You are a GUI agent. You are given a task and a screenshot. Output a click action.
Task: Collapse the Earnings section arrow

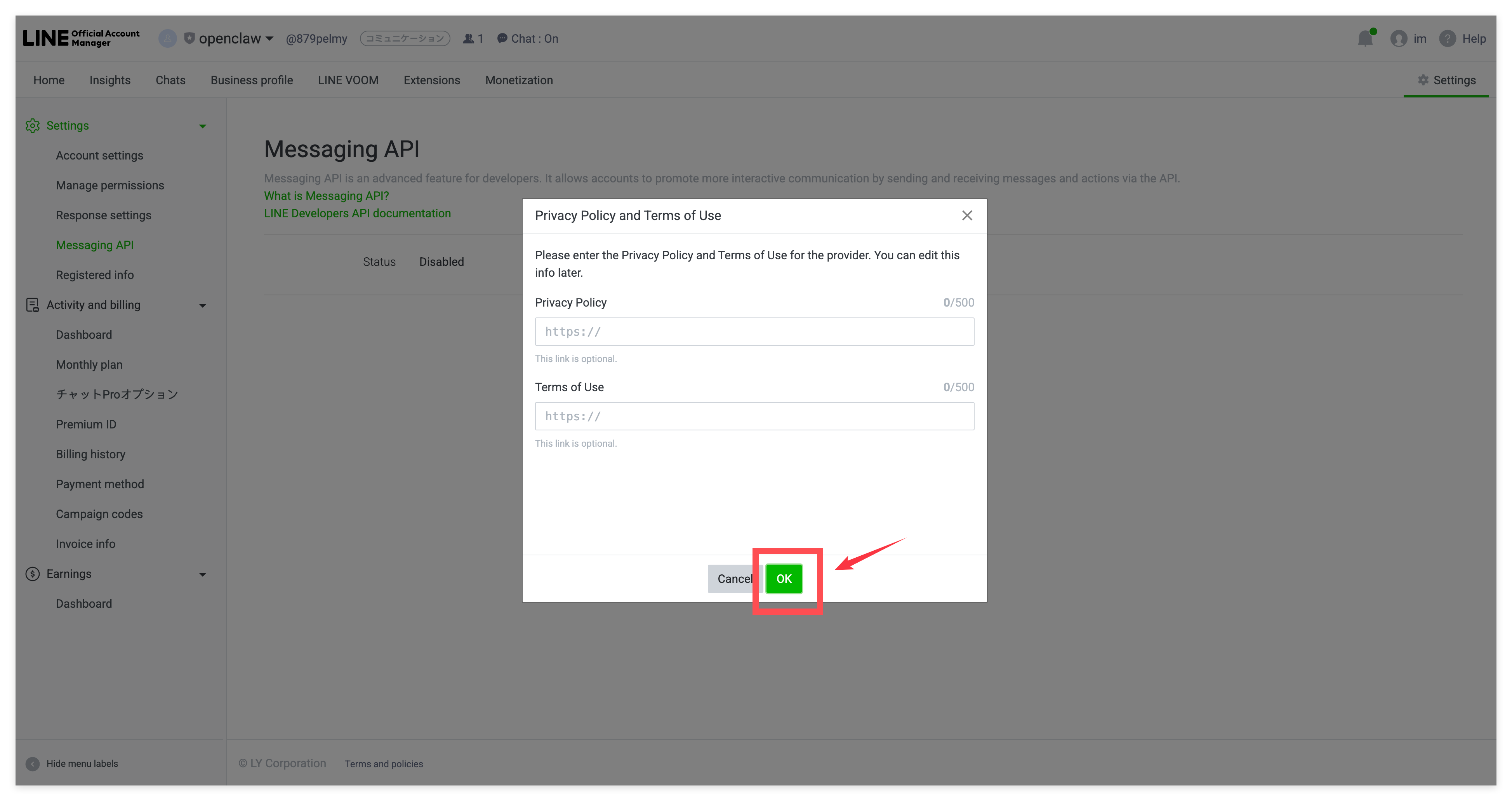click(203, 574)
